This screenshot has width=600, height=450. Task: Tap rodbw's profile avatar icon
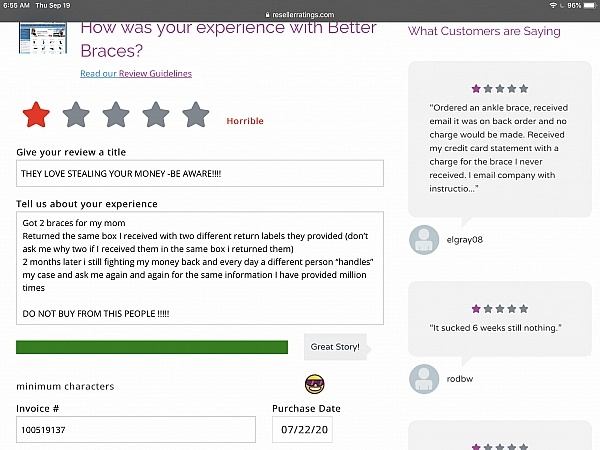[424, 379]
